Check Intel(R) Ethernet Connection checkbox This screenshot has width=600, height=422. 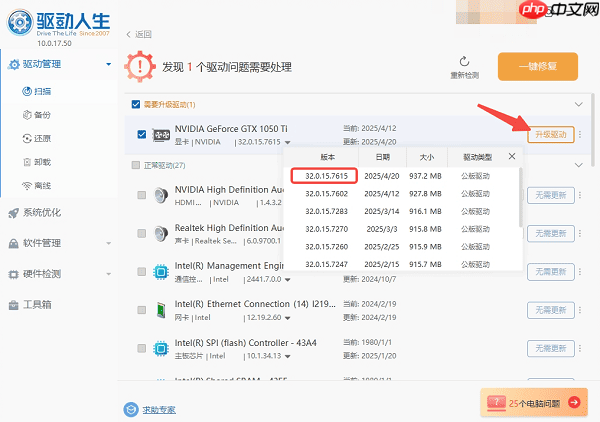pyautogui.click(x=142, y=310)
